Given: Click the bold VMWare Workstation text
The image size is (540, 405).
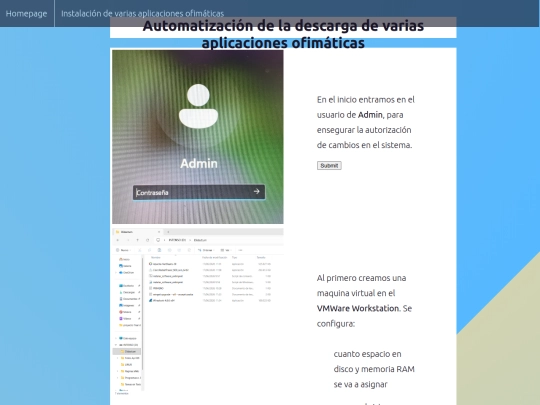Looking at the screenshot, I should point(357,308).
